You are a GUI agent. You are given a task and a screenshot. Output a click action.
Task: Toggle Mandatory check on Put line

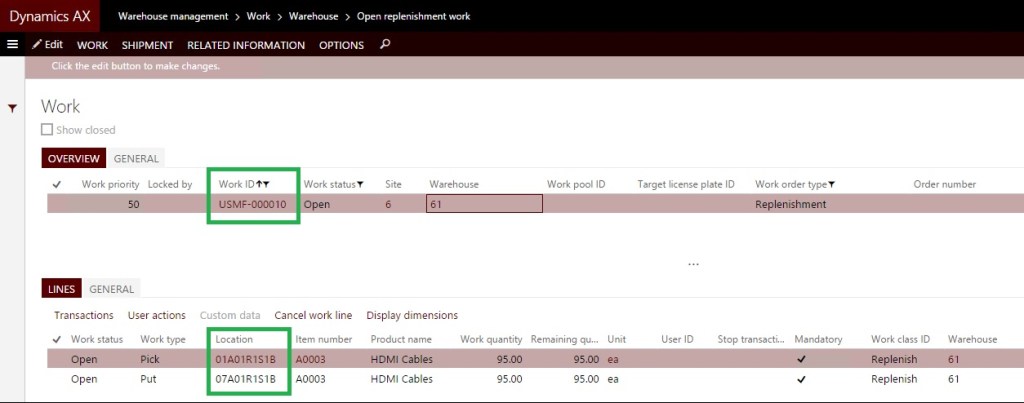click(x=801, y=379)
